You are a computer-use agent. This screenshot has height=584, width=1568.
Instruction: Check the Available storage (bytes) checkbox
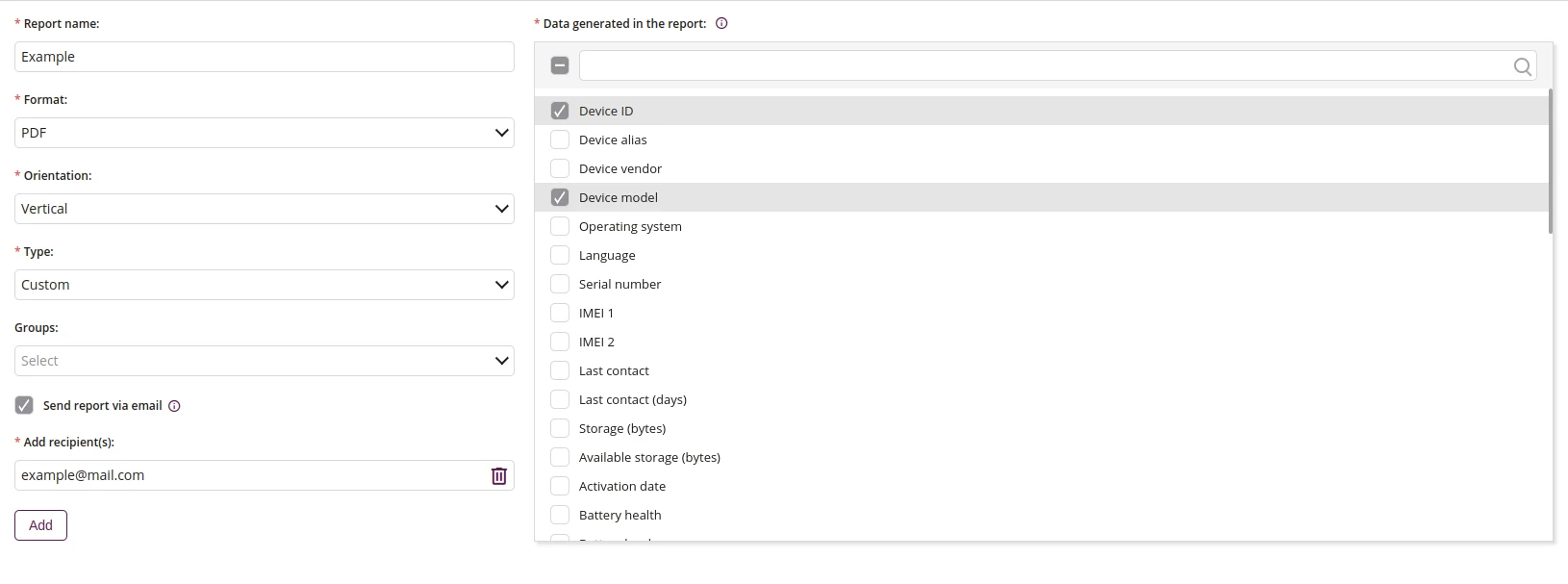click(560, 457)
